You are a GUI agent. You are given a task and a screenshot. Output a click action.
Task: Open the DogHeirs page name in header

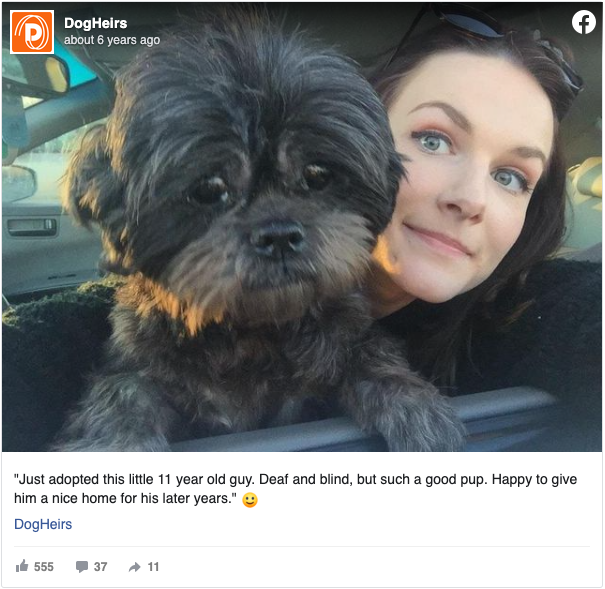(x=95, y=23)
